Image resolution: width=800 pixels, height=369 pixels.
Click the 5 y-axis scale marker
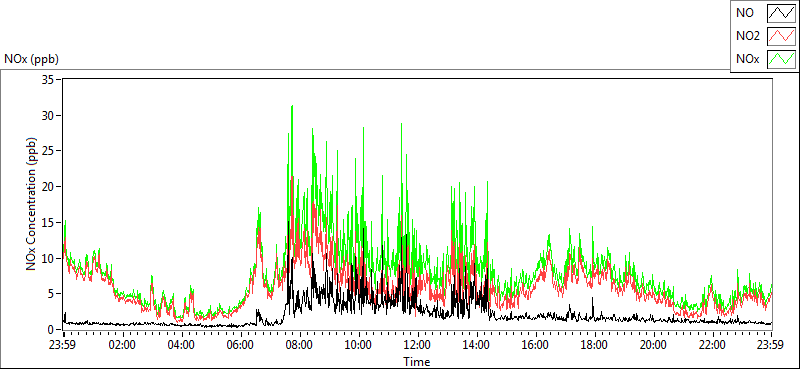point(52,294)
